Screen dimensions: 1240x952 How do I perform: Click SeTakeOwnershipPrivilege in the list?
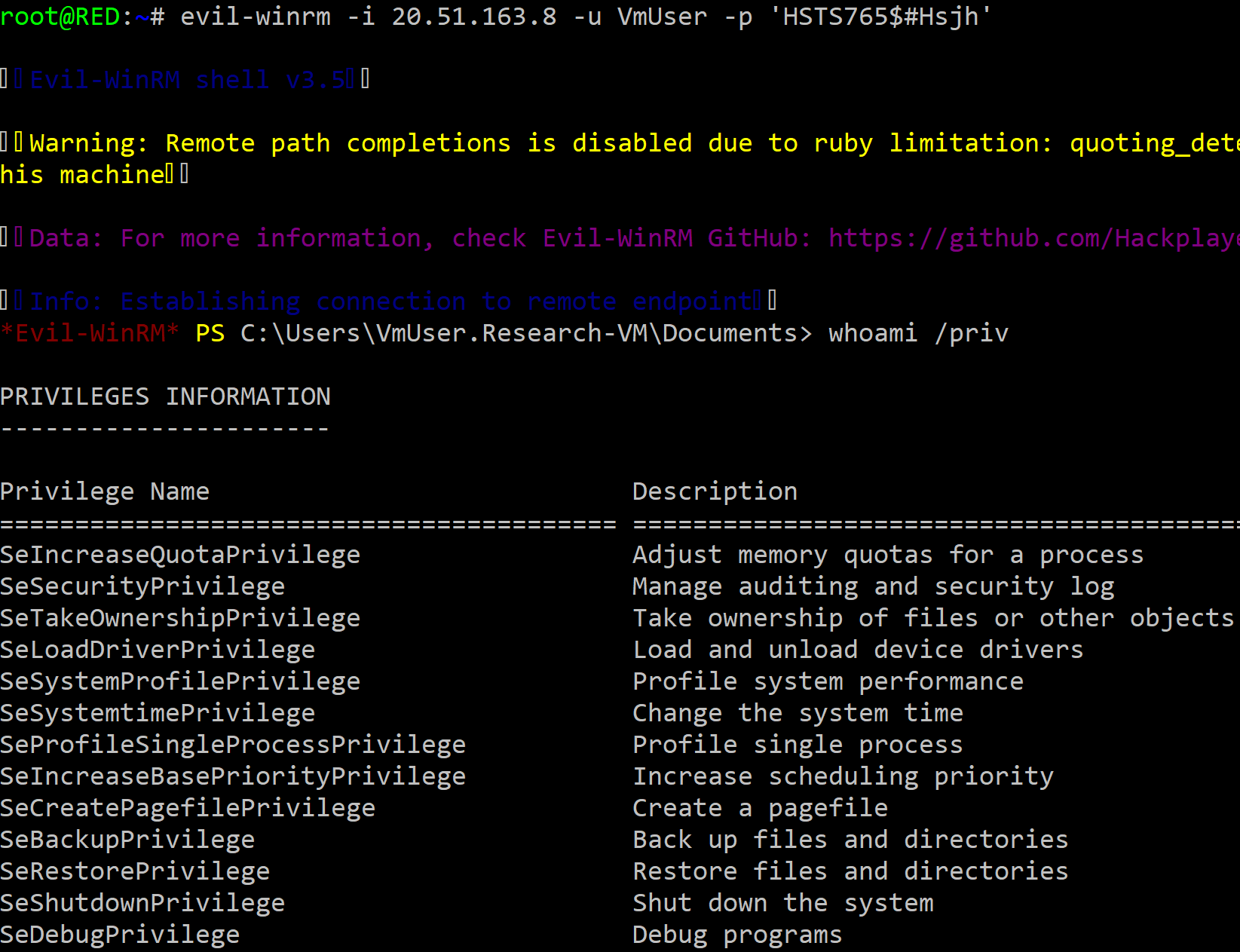180,618
